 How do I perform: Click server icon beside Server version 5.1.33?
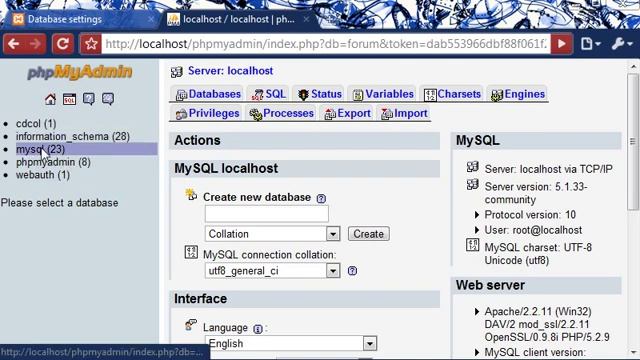(473, 184)
